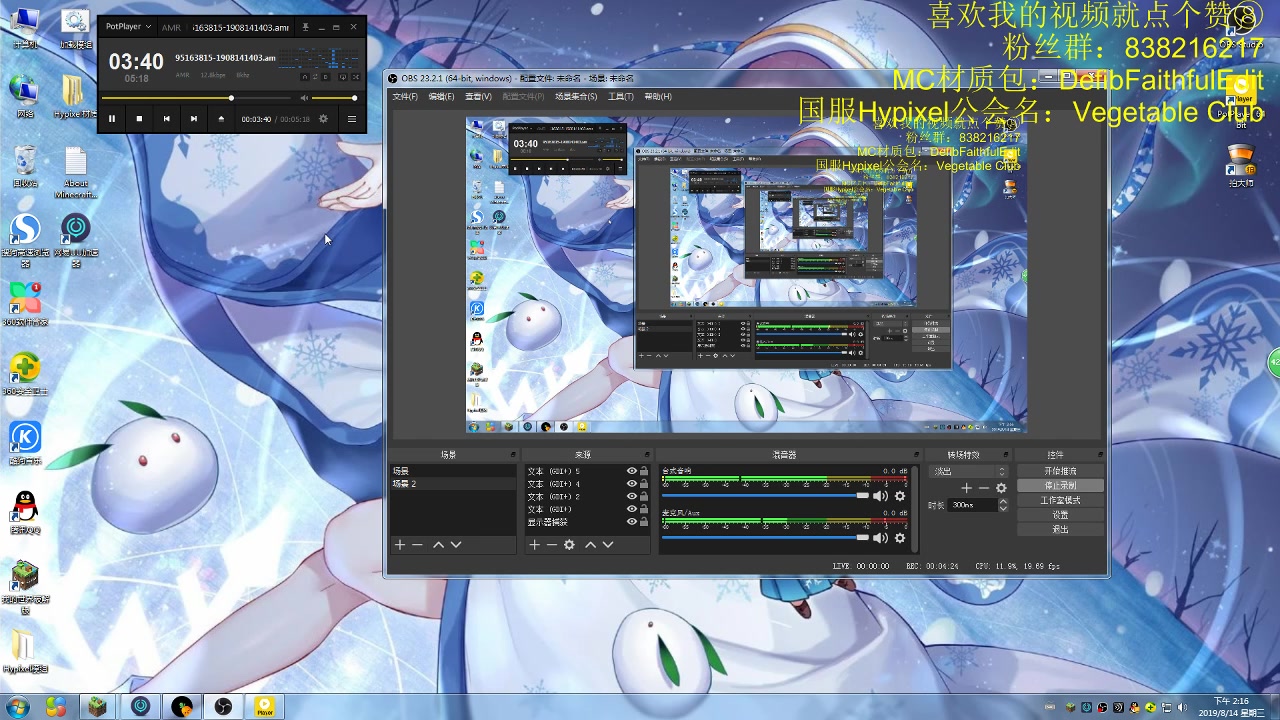Remove selected source with minus icon
1280x720 pixels.
[552, 545]
